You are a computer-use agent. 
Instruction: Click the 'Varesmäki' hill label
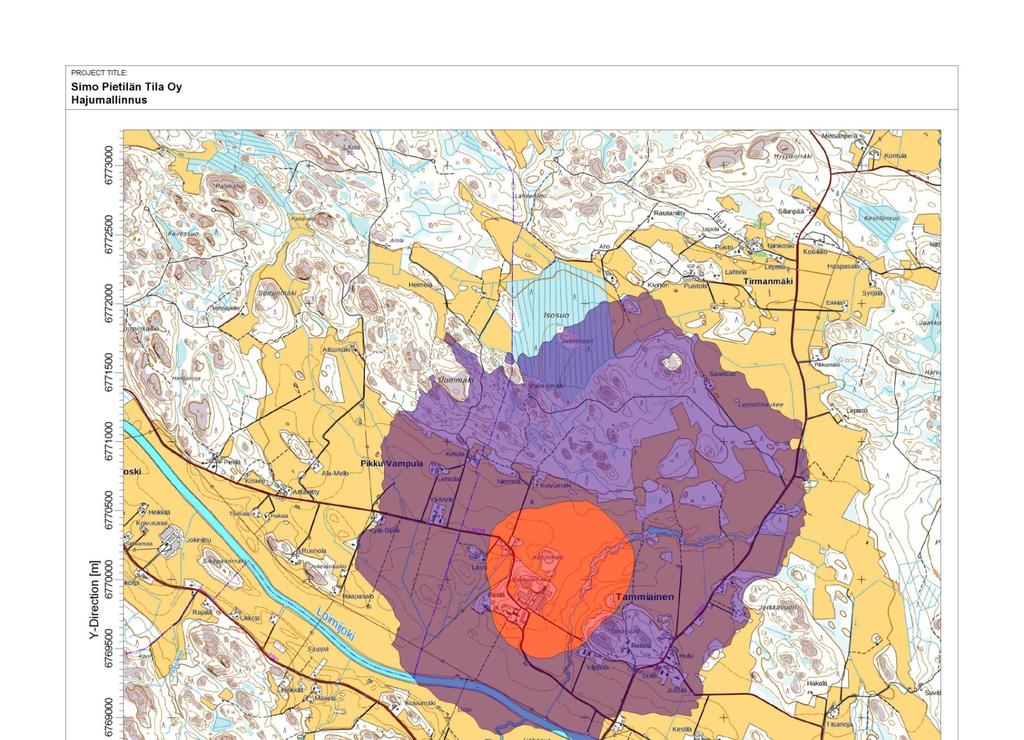pyautogui.click(x=546, y=386)
